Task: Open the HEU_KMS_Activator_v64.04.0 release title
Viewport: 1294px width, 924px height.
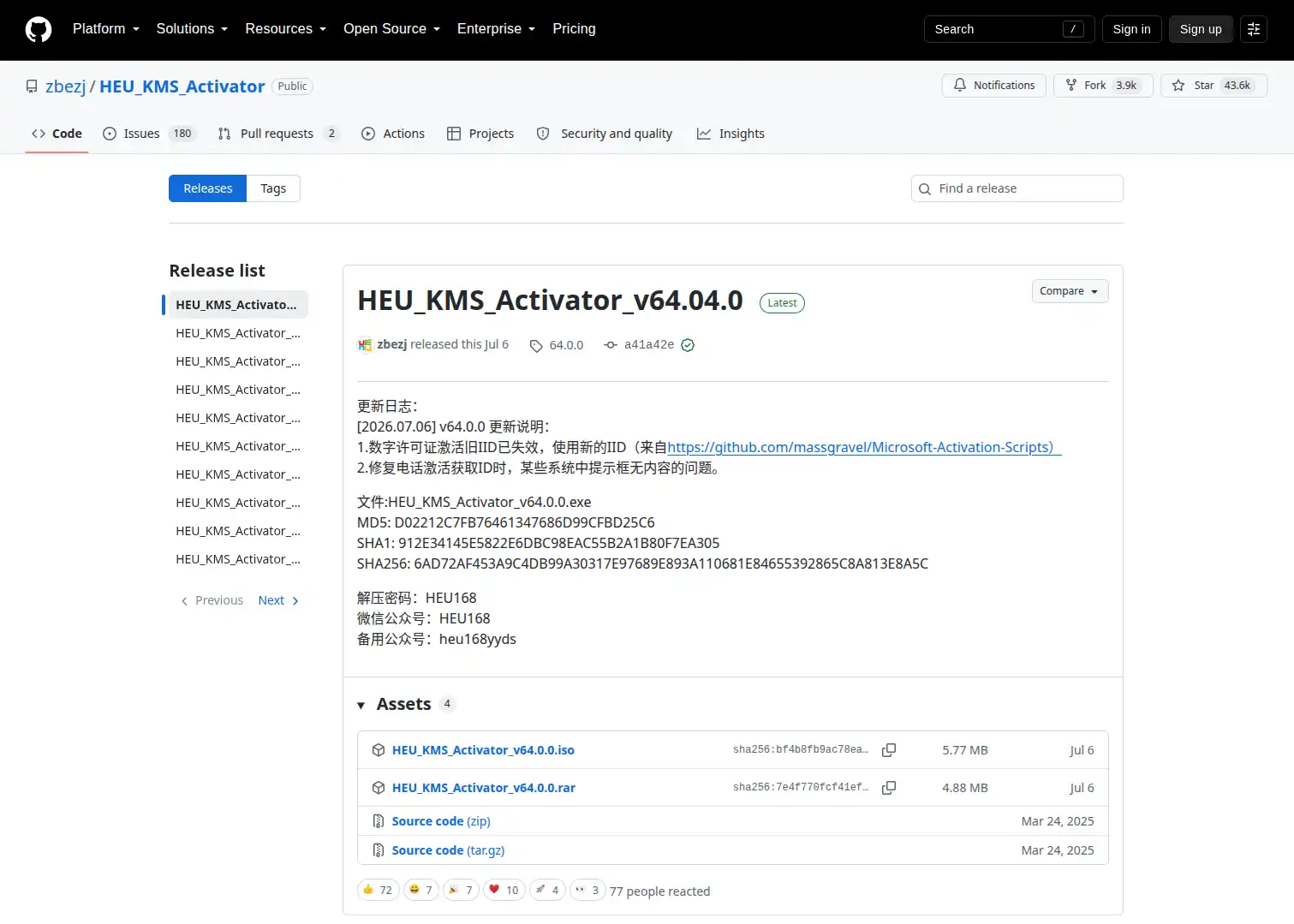Action: (550, 301)
